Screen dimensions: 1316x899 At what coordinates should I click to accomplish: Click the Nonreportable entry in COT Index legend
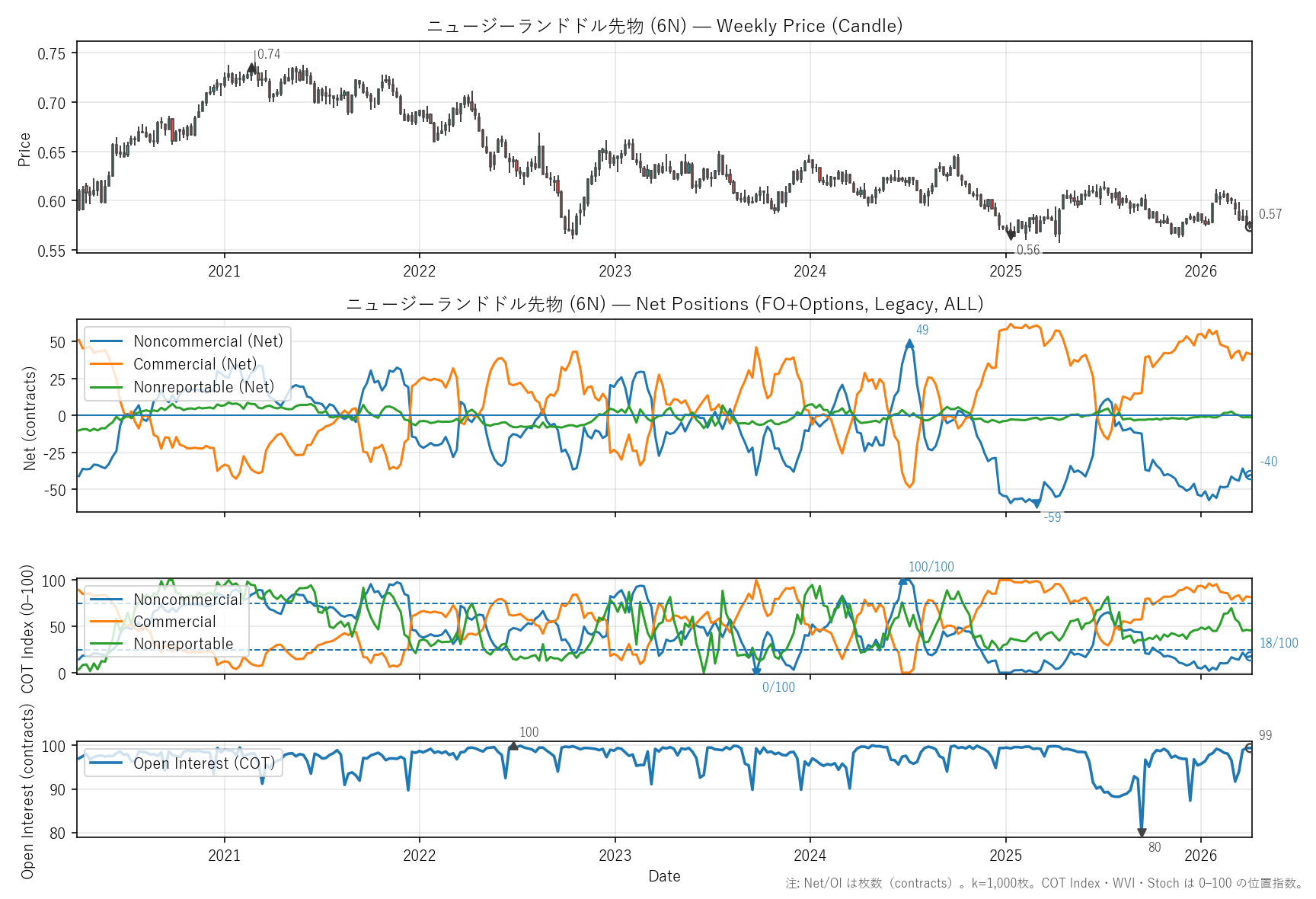click(x=184, y=644)
